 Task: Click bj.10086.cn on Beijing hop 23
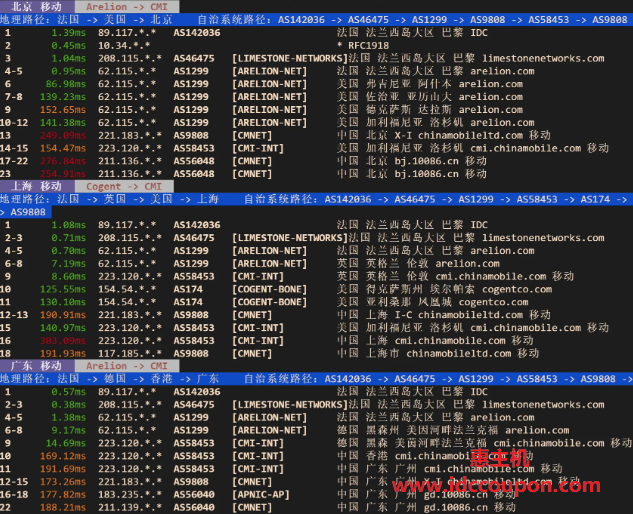coord(426,174)
